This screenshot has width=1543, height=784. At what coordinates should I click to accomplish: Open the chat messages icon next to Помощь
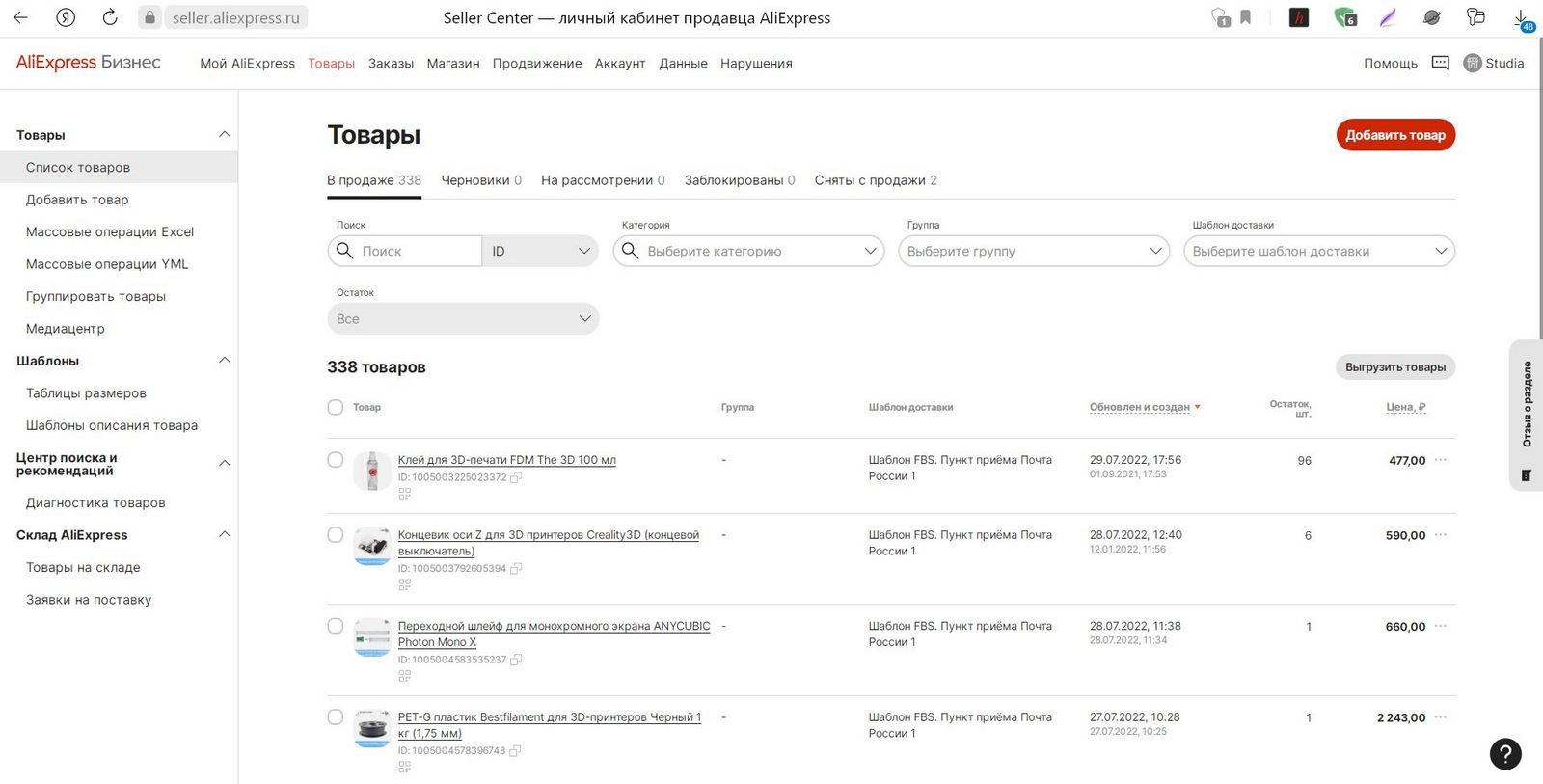point(1441,63)
